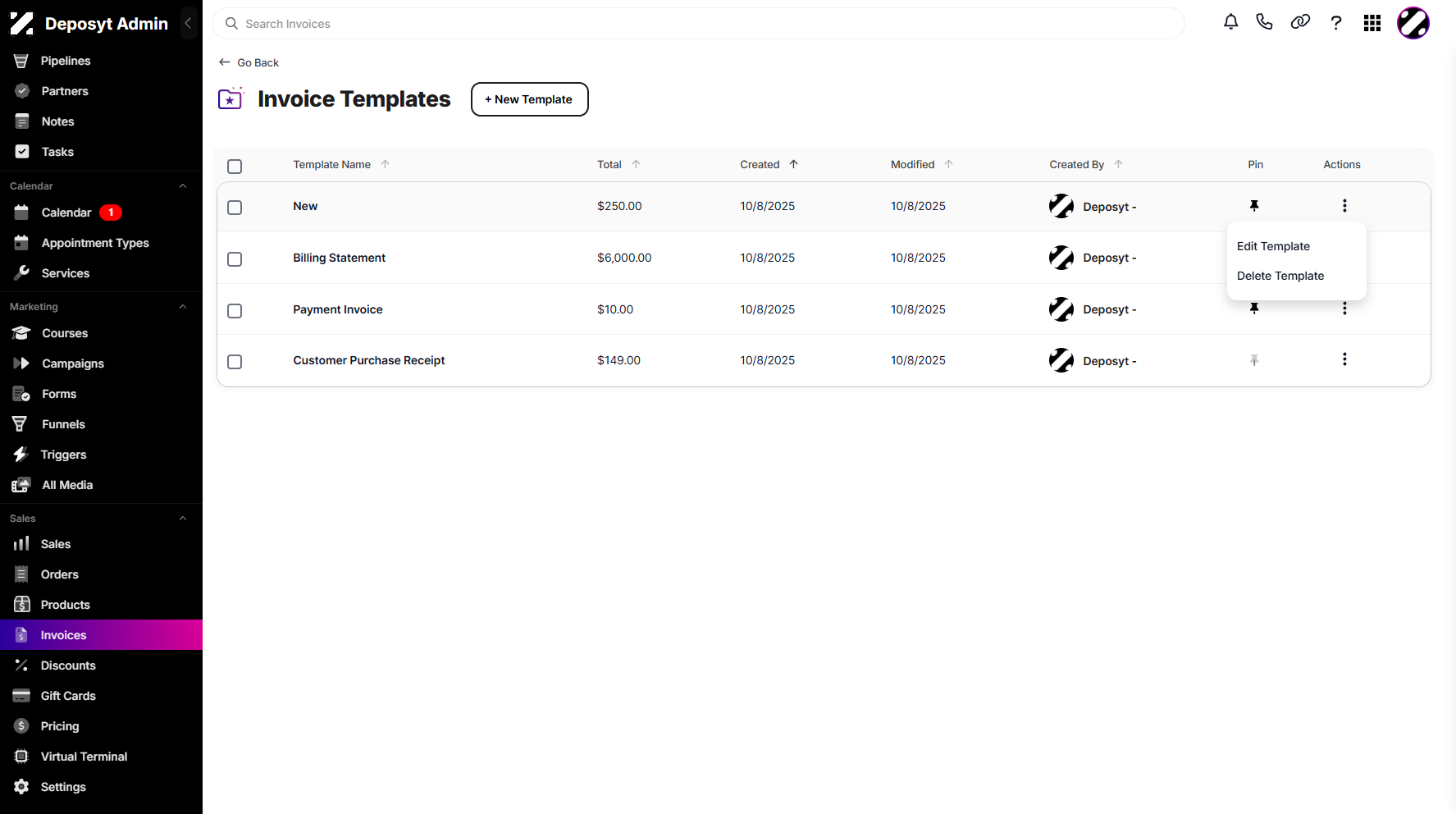1456x814 pixels.
Task: Click Deposyt avatar in Billing Statement row
Action: (1061, 258)
